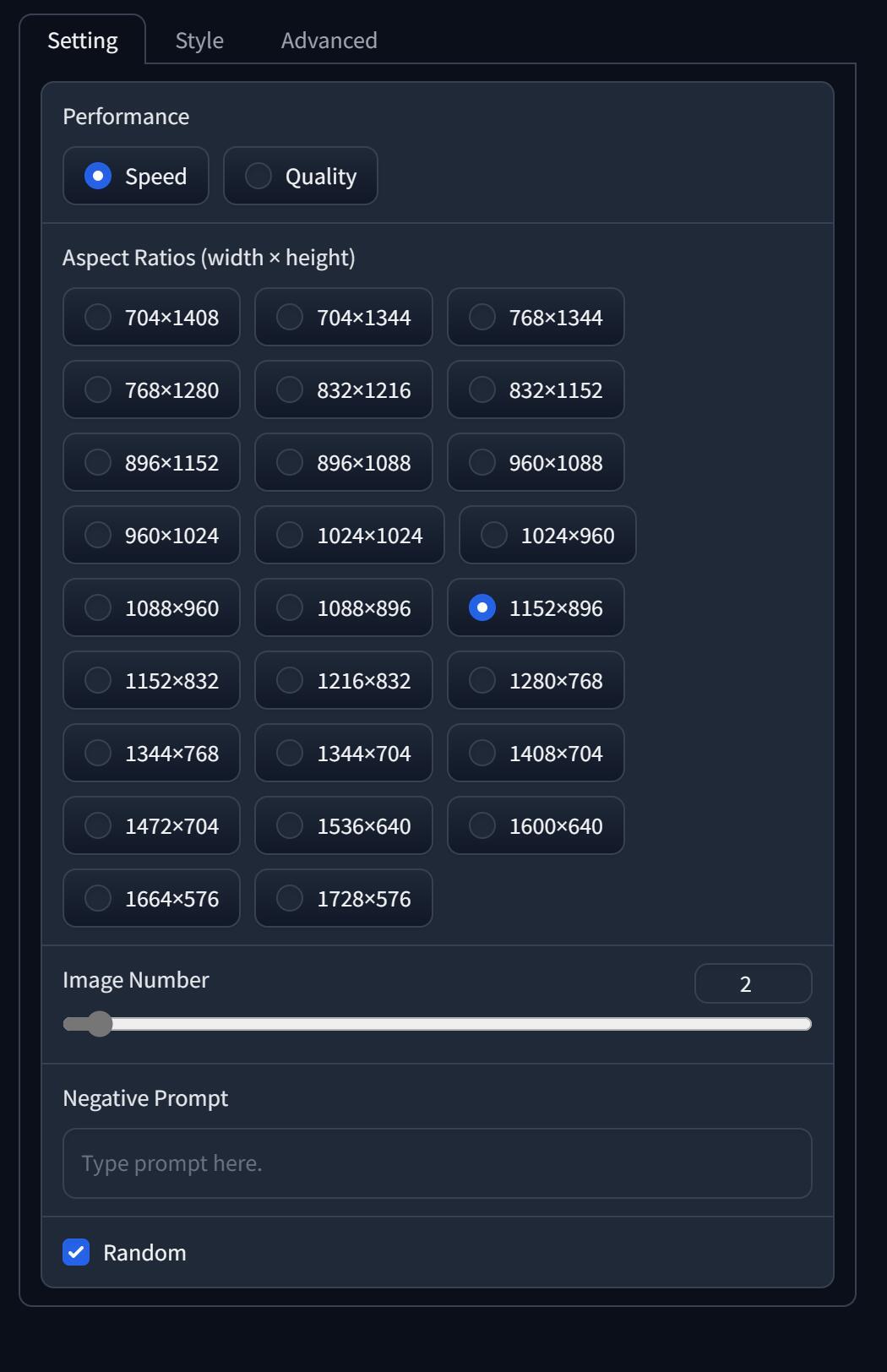Focus the Image Number value box
The height and width of the screenshot is (1372, 887).
tap(754, 983)
